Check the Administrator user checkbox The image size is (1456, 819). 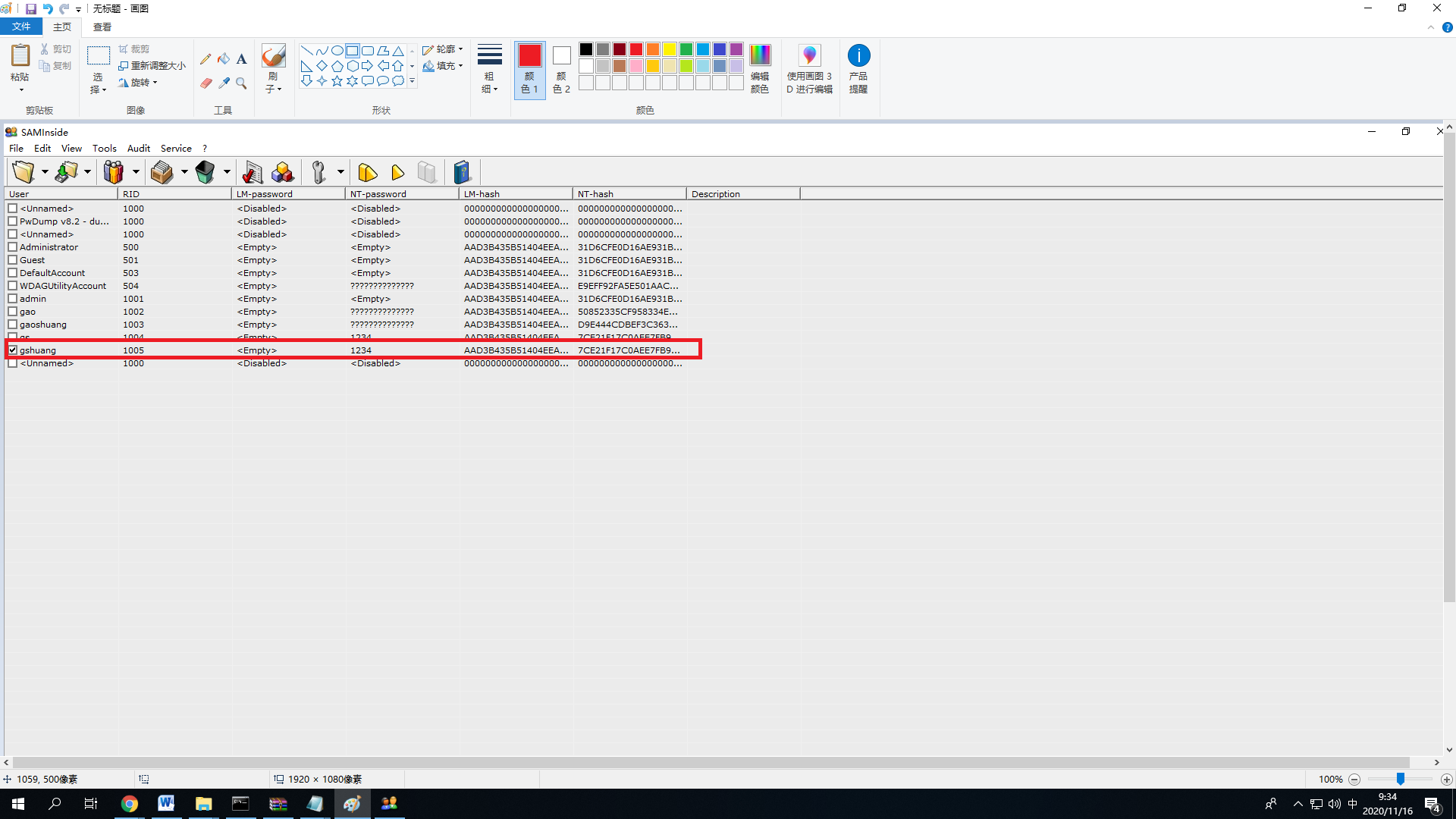pyautogui.click(x=13, y=247)
